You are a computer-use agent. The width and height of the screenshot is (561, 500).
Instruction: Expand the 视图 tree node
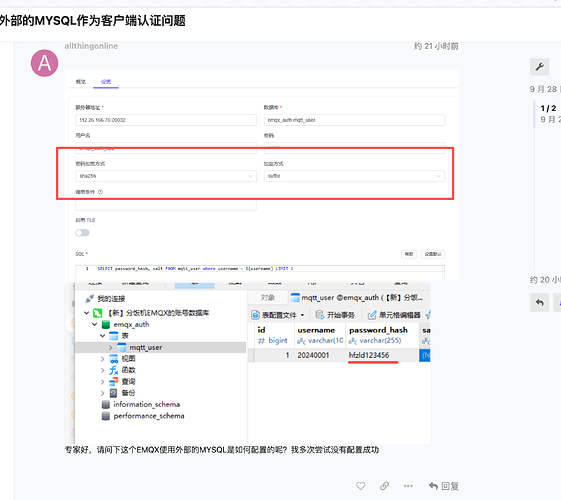103,359
